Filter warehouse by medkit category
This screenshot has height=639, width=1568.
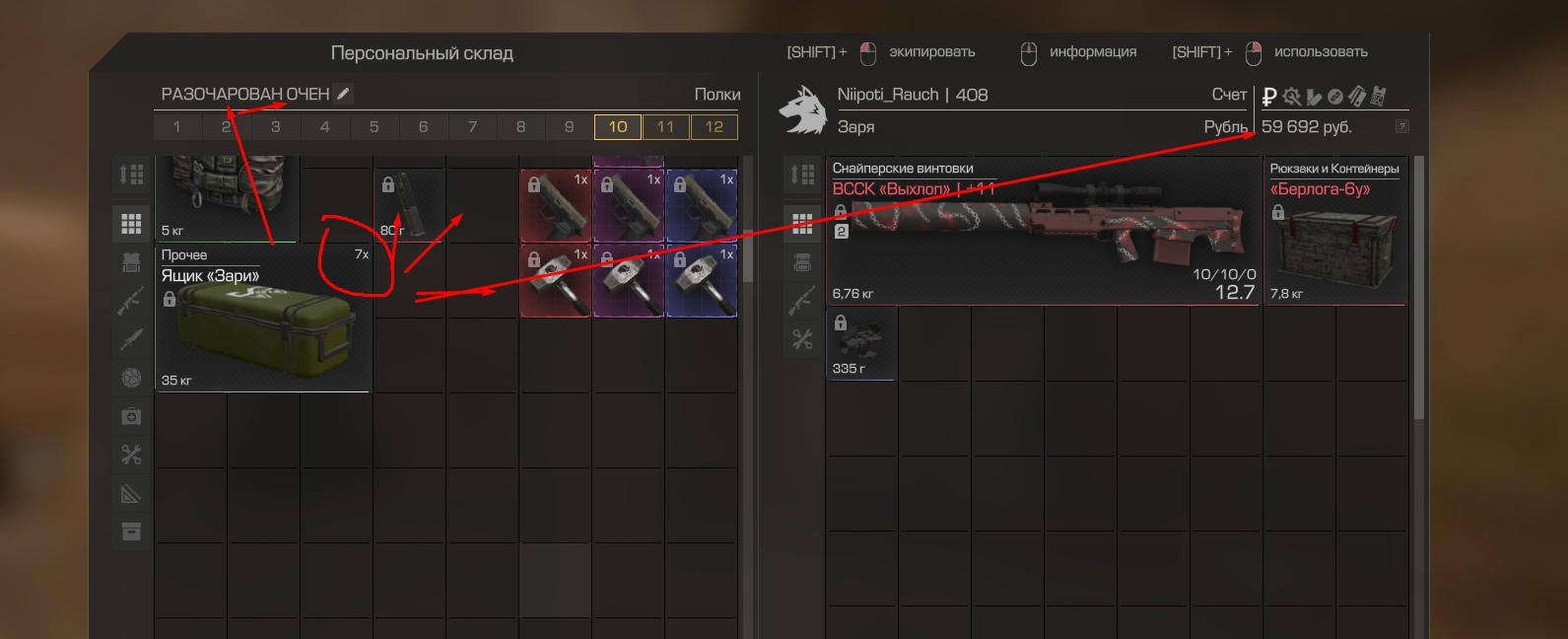point(131,416)
